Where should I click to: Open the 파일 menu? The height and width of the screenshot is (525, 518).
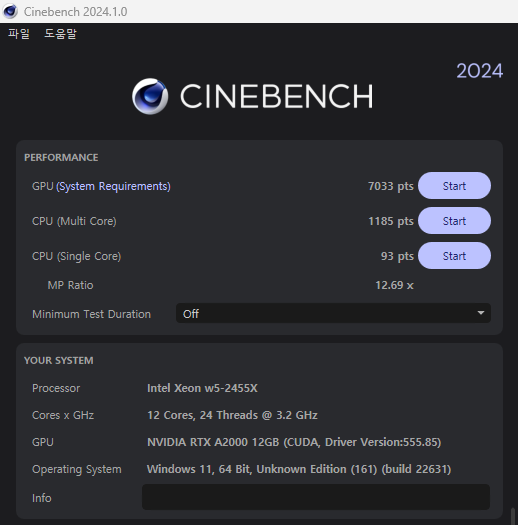tap(19, 33)
